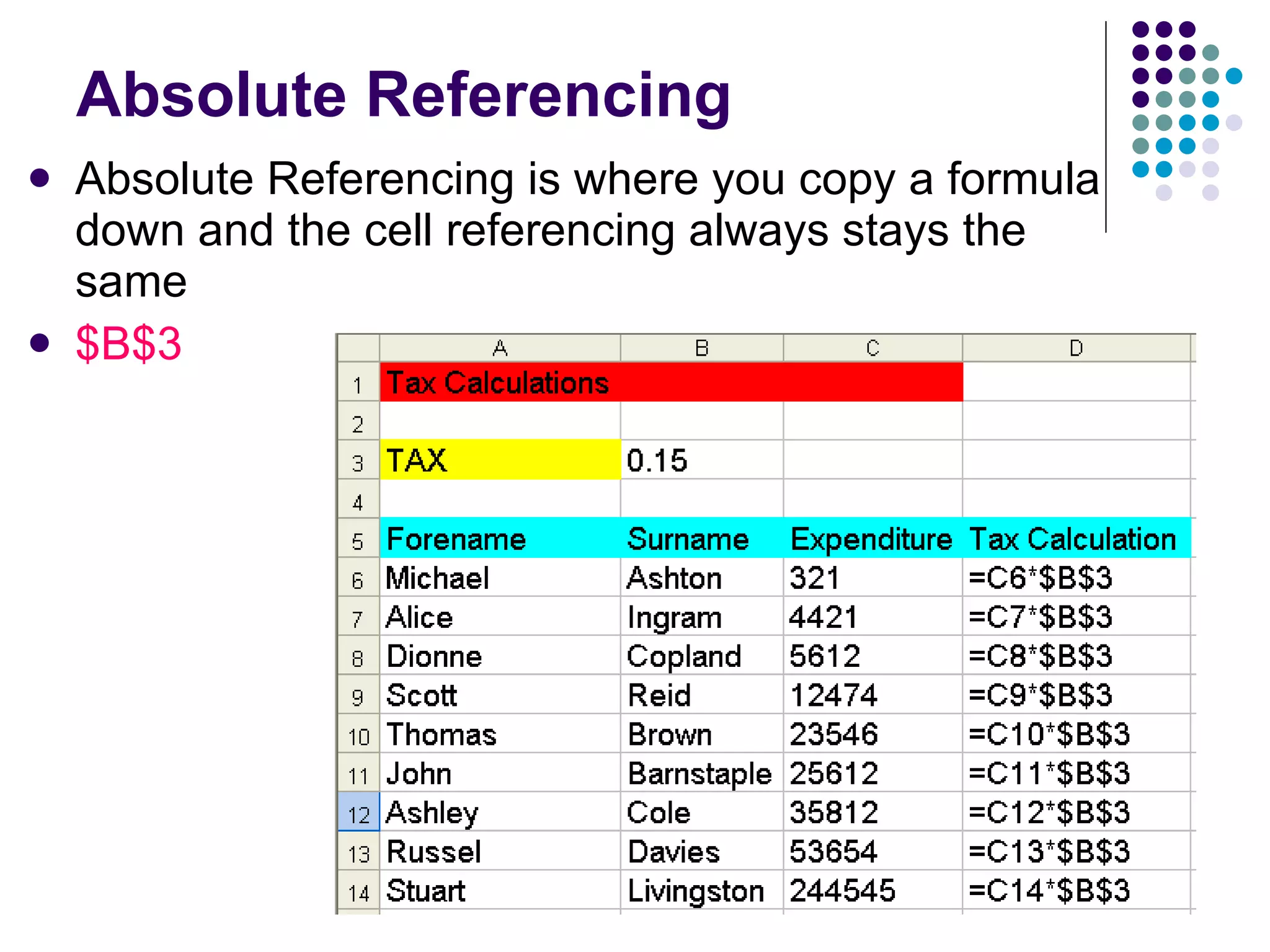1270x952 pixels.
Task: Select the cell with Barnstaple
Action: pos(702,773)
